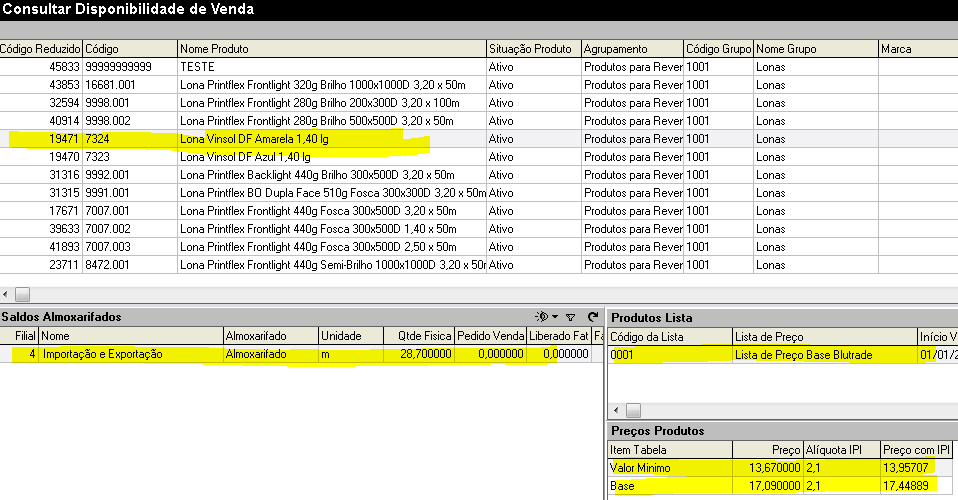Image resolution: width=958 pixels, height=500 pixels.
Task: Click the Marca column header
Action: [918, 49]
